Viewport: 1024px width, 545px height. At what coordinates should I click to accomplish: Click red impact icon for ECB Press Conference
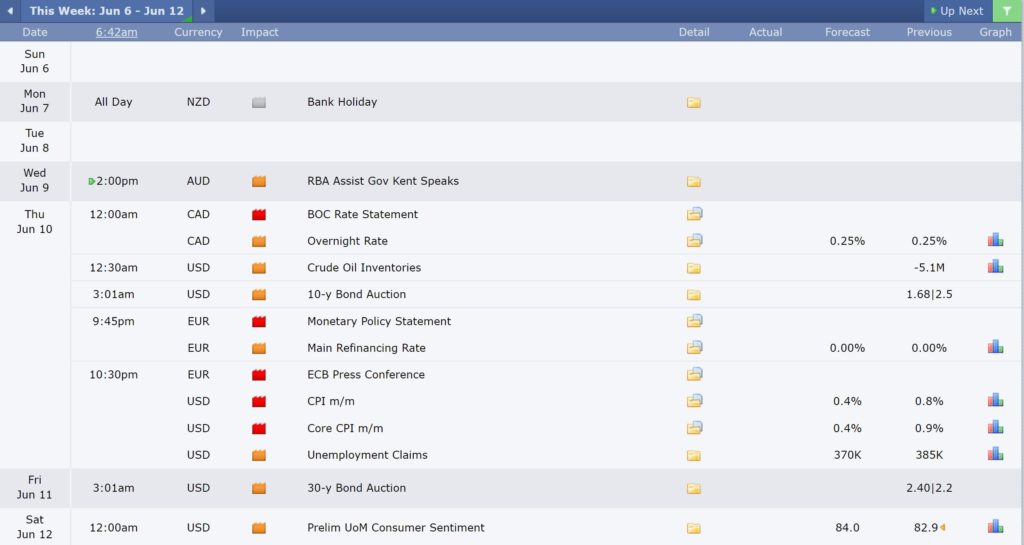(x=259, y=375)
